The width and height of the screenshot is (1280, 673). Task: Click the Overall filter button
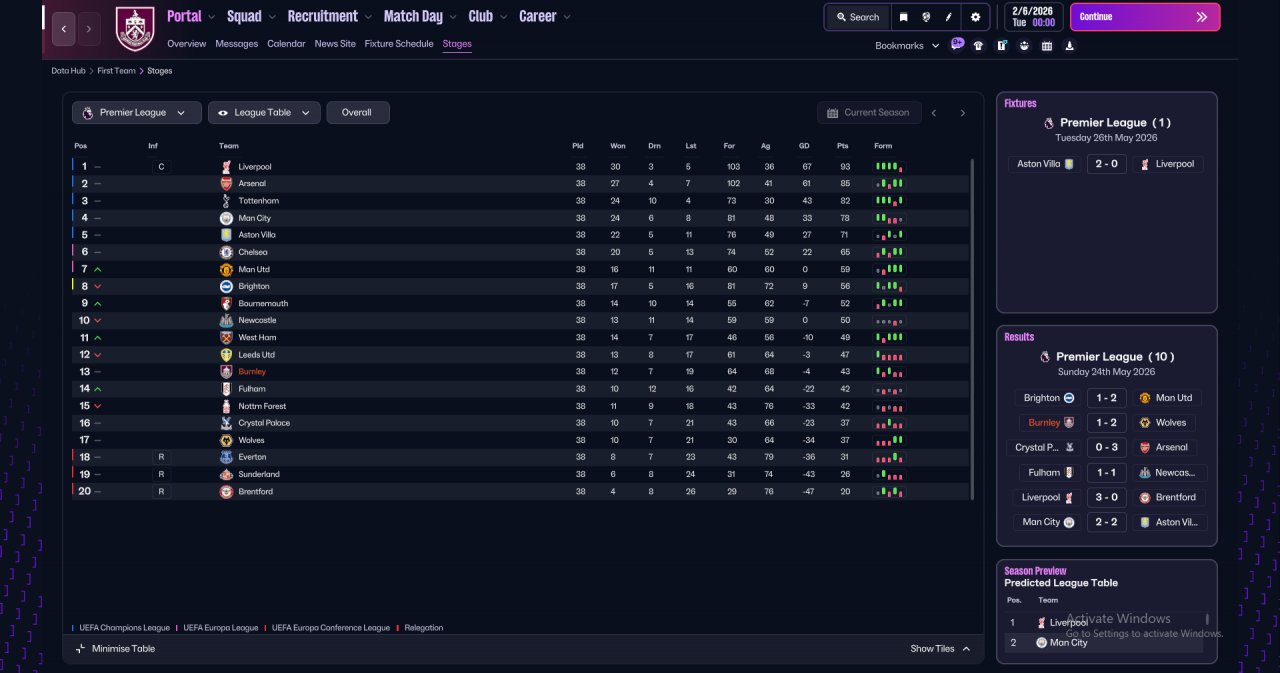pyautogui.click(x=358, y=113)
